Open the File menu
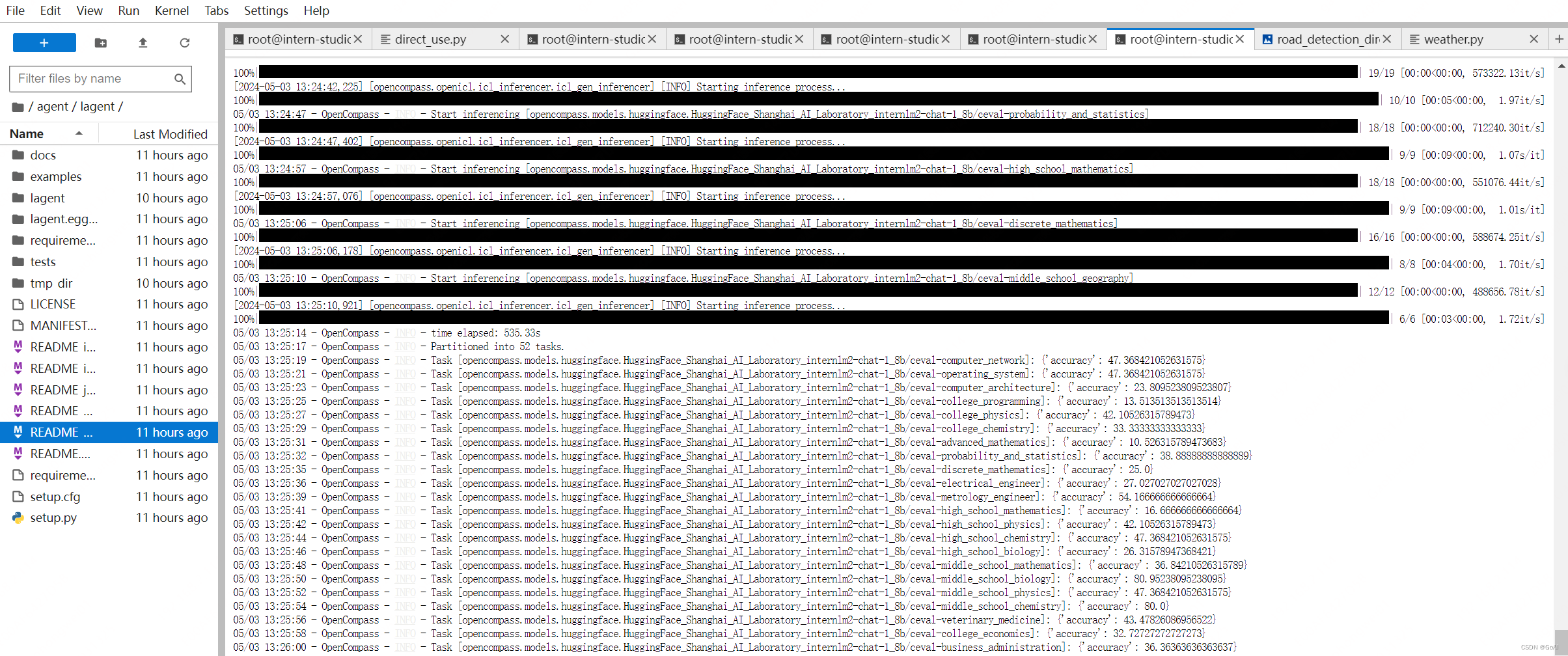 click(16, 10)
